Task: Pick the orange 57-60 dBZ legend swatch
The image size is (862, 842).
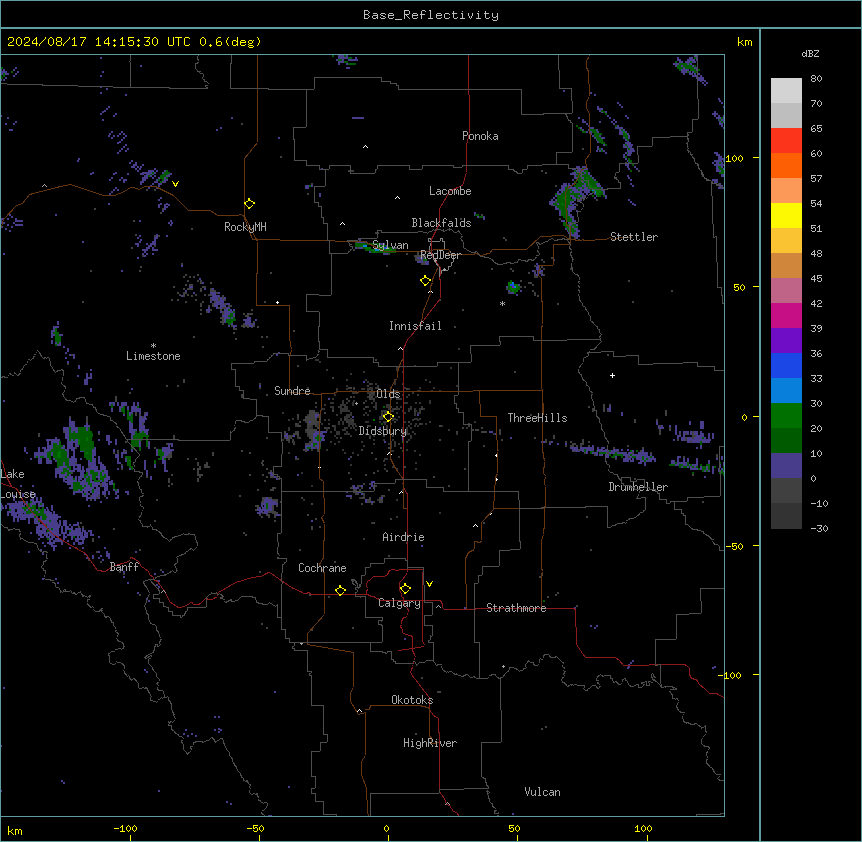Action: pos(786,165)
